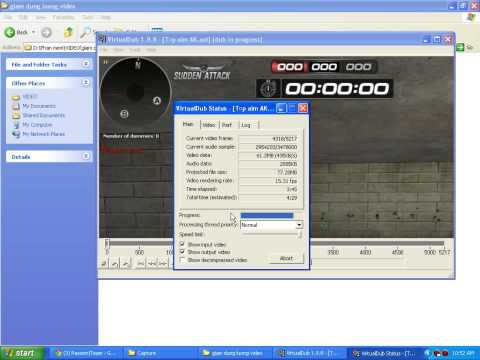Open the Explorer Favorites menu
The image size is (480, 360).
63,17
